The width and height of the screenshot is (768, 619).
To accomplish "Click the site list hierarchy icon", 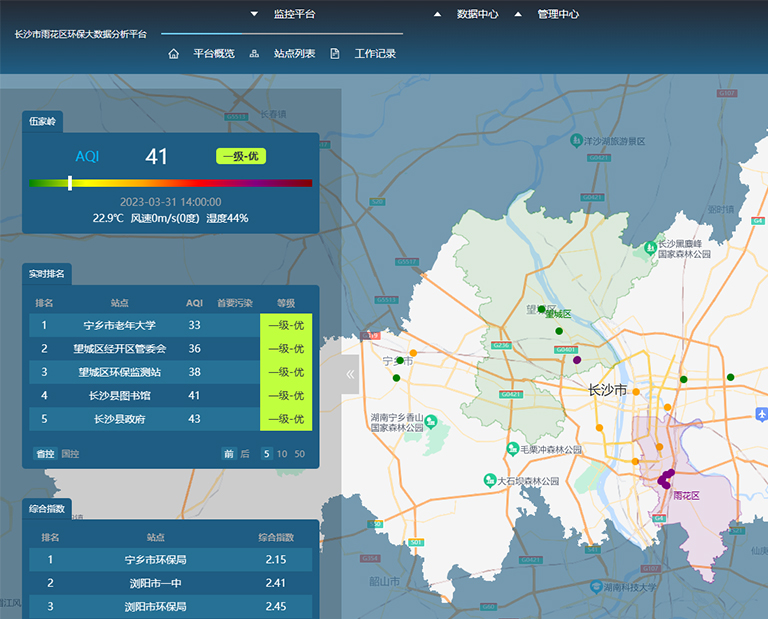I will (254, 54).
